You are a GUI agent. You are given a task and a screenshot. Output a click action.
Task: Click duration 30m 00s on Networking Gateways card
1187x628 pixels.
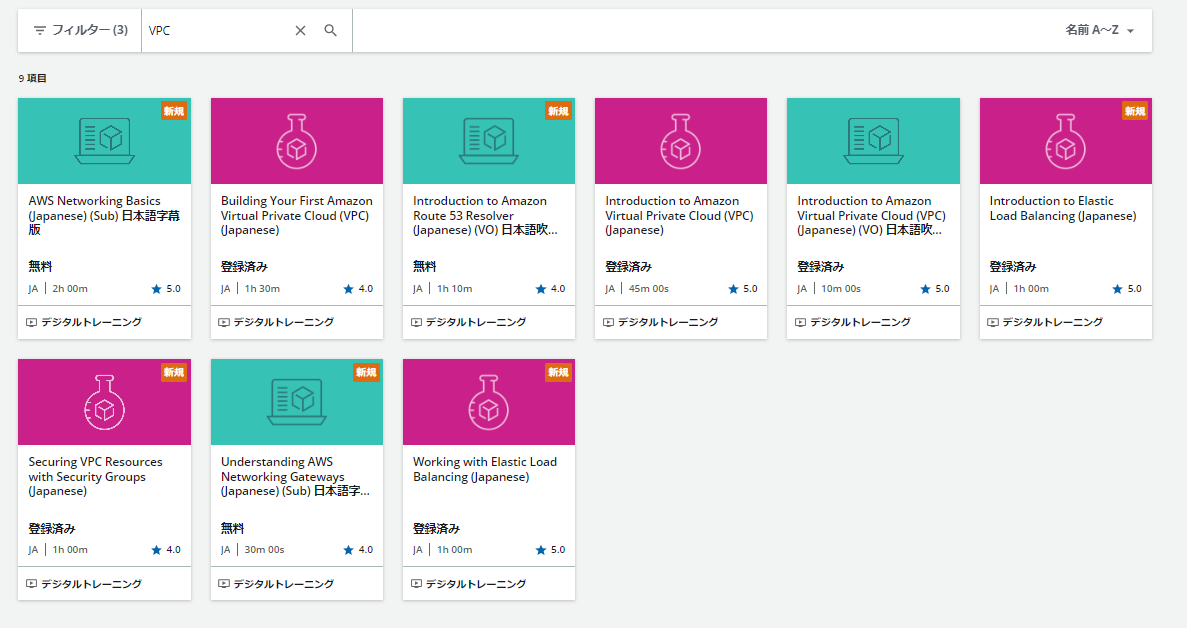point(264,549)
